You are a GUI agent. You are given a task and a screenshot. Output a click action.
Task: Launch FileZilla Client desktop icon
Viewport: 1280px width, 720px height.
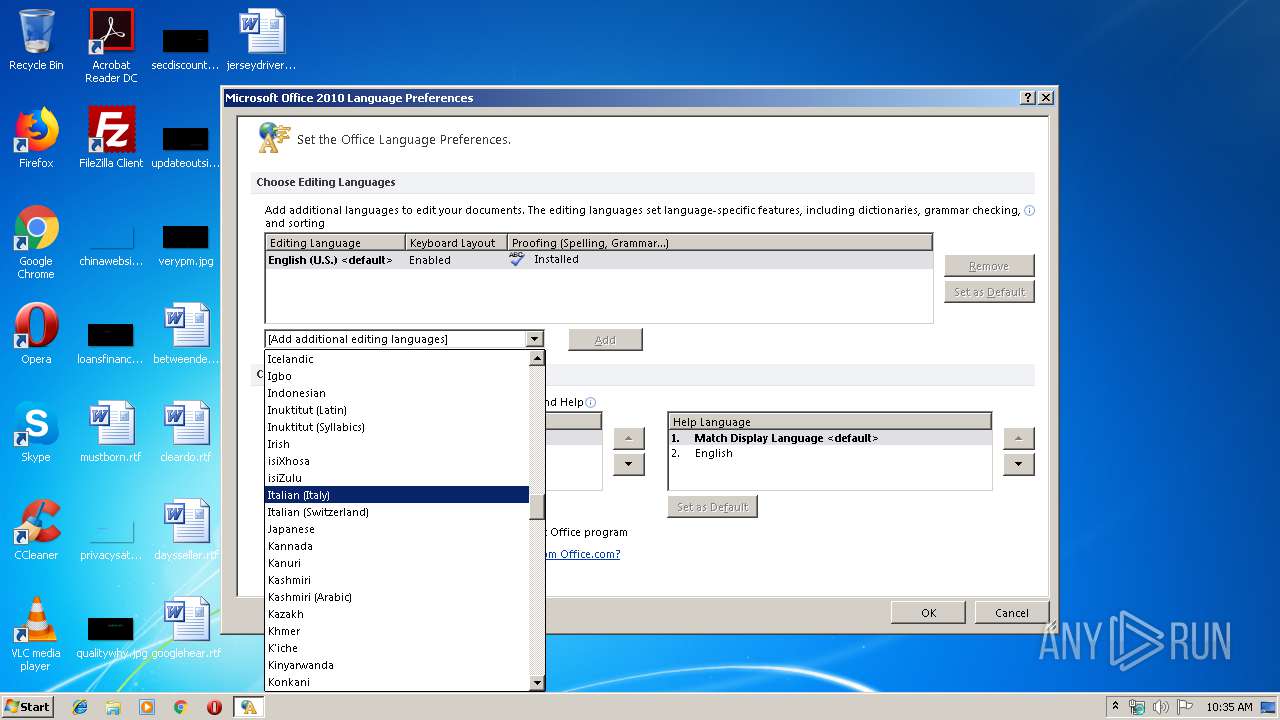click(111, 138)
